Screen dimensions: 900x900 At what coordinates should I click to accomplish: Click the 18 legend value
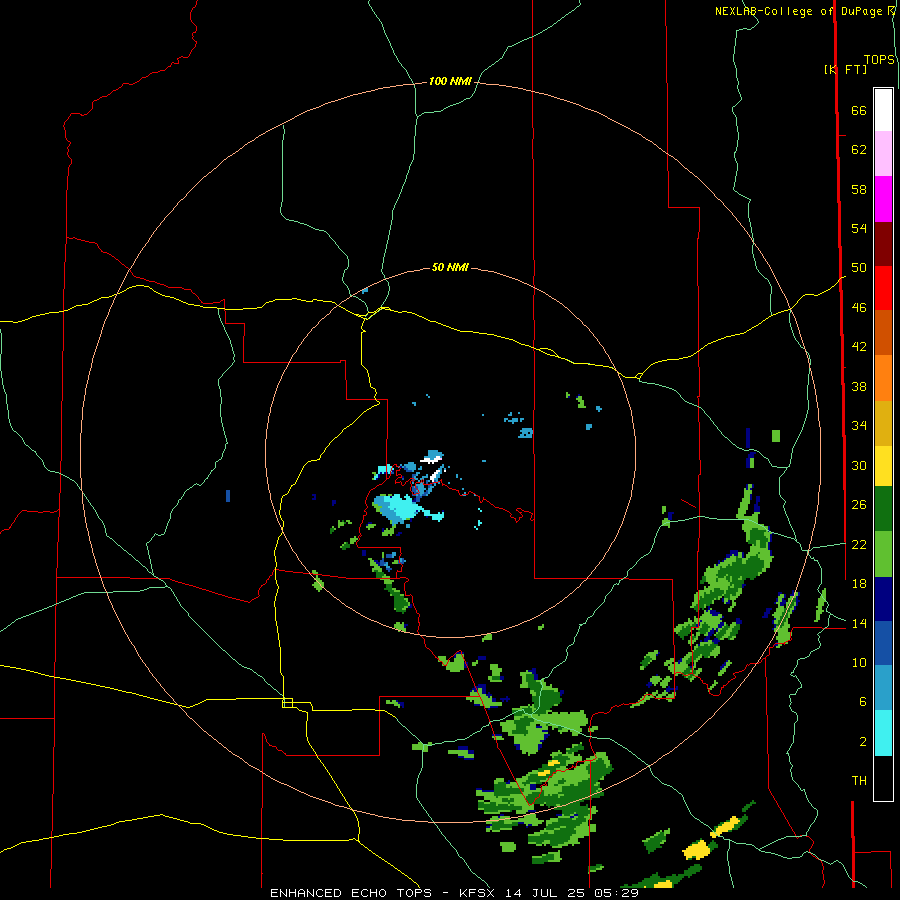coord(859,584)
